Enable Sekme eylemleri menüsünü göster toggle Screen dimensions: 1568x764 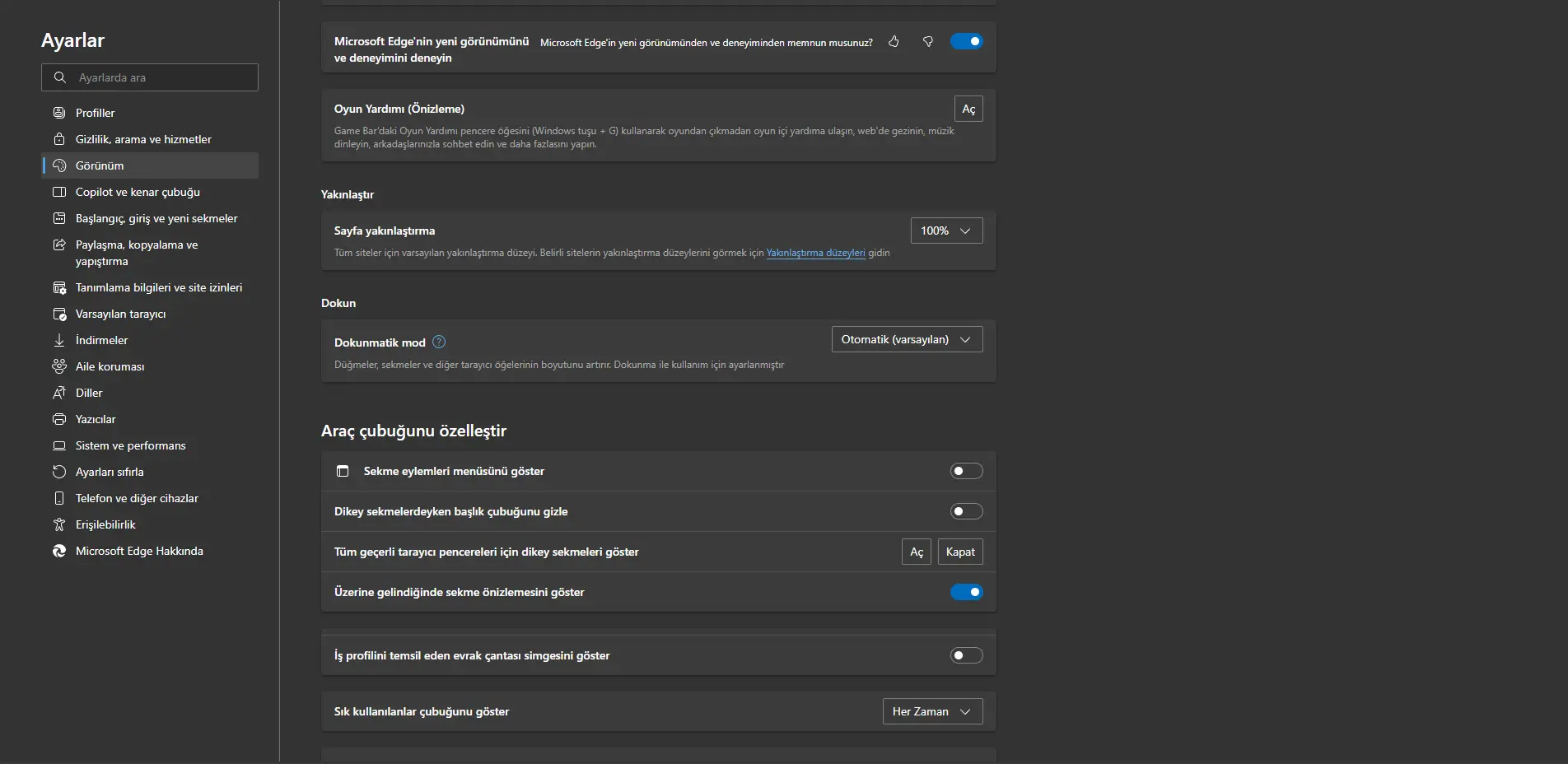(967, 471)
